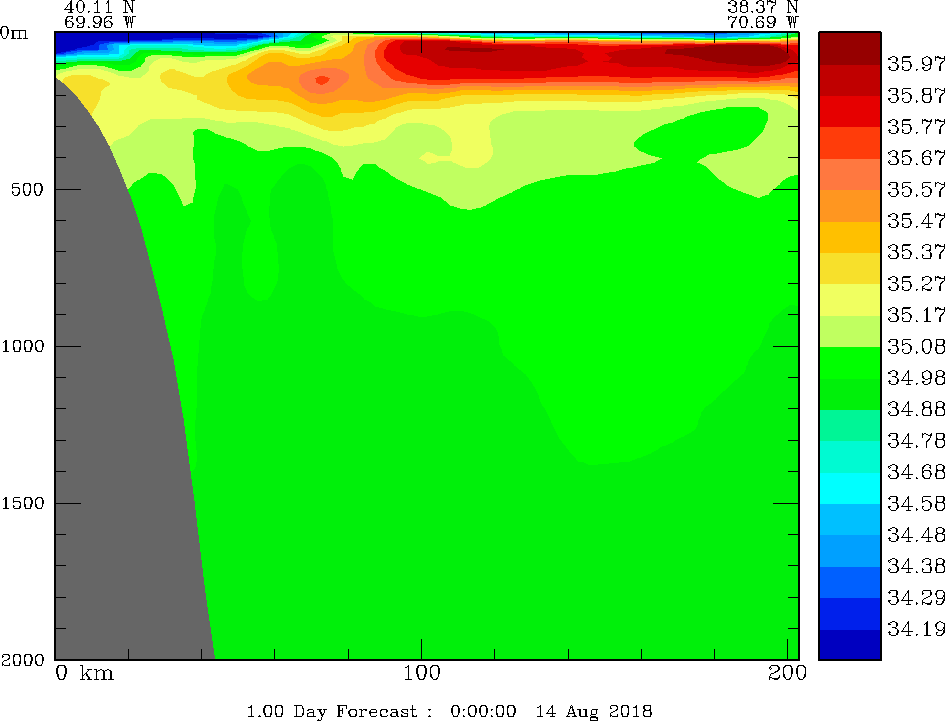Viewport: 945px width, 721px height.
Task: Click the 34.68 colorbar label
Action: pyautogui.click(x=915, y=471)
